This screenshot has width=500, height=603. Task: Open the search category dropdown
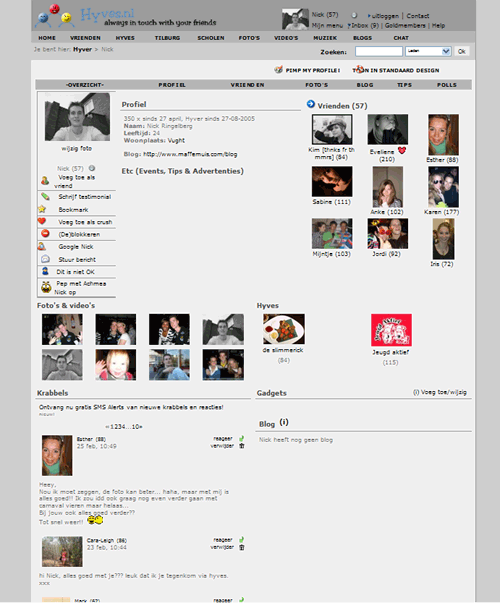(428, 51)
